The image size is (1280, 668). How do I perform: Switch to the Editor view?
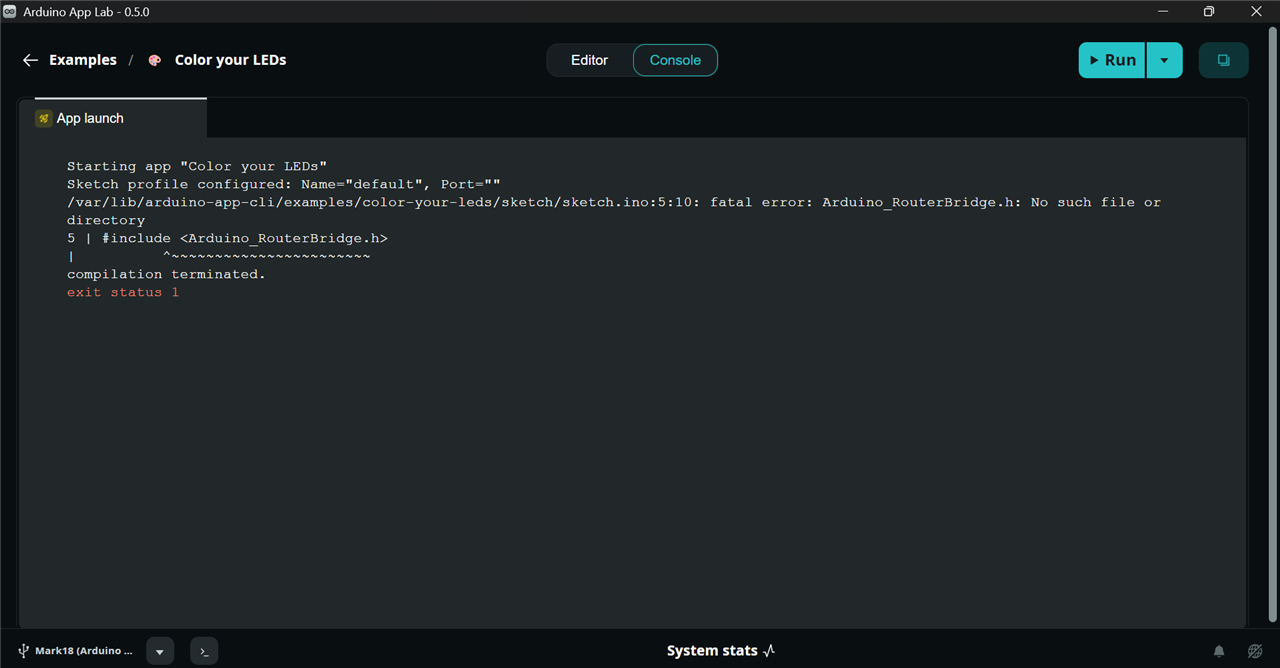pyautogui.click(x=589, y=60)
